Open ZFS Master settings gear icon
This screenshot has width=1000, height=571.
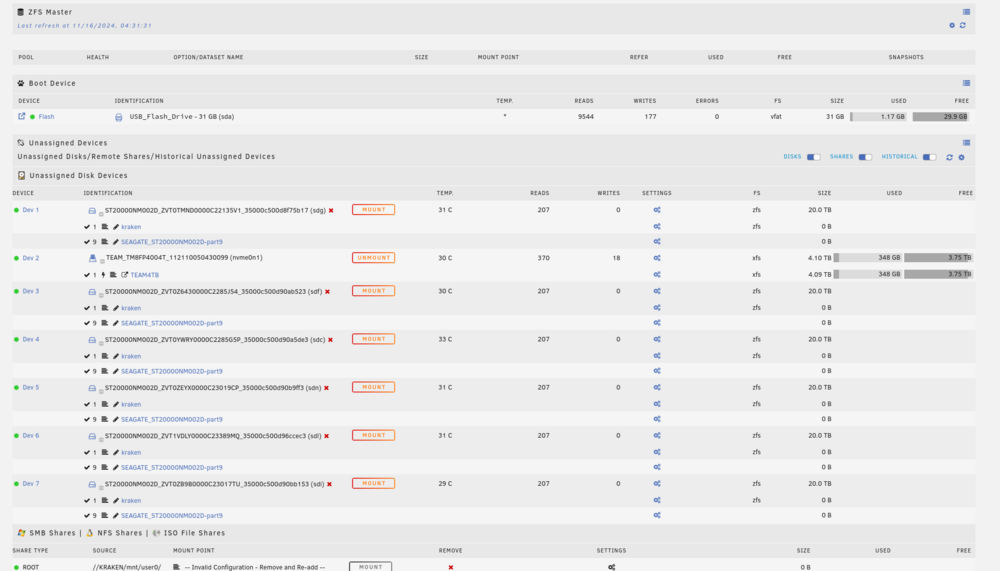click(952, 26)
